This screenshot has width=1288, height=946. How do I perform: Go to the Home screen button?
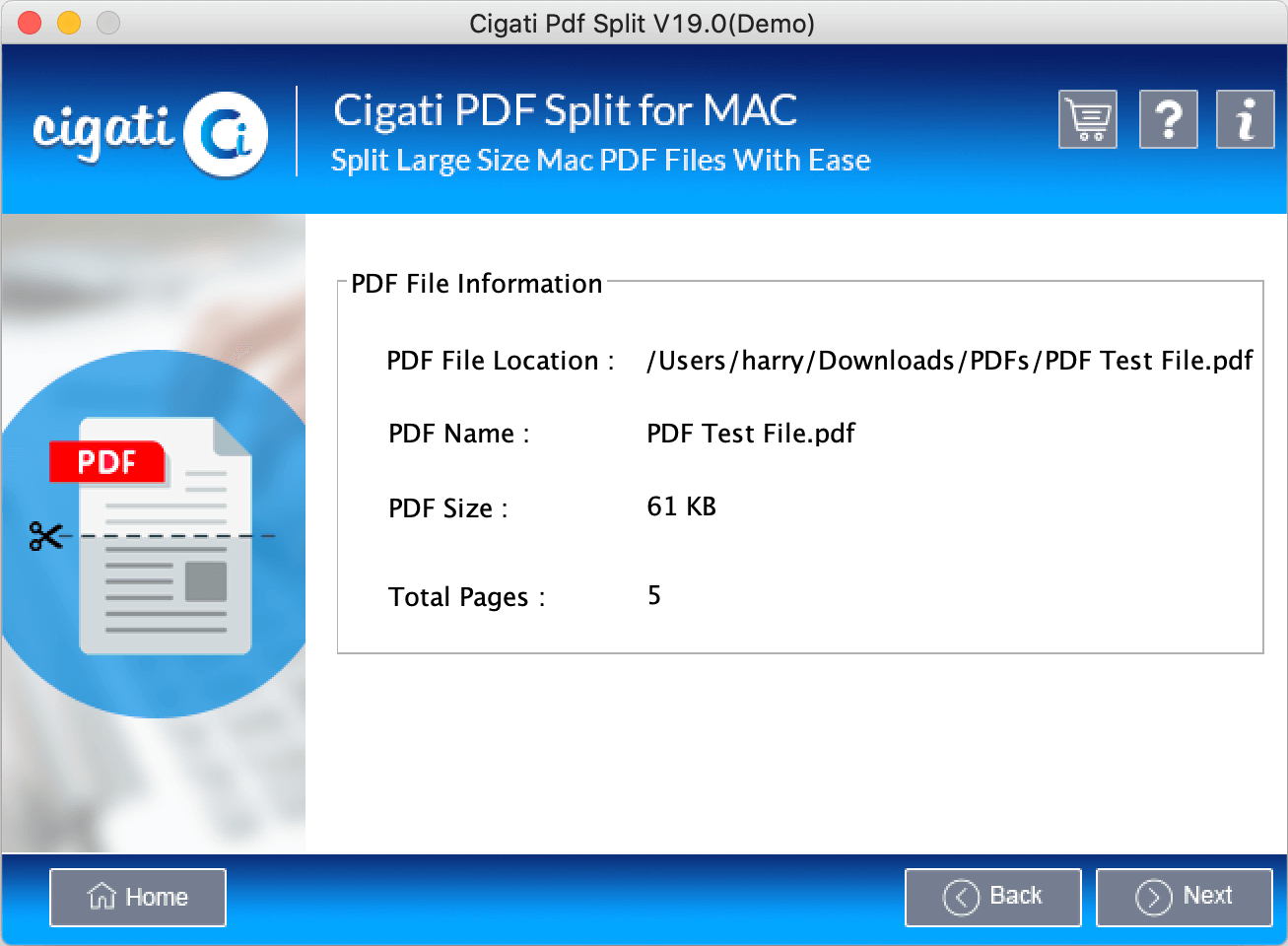[x=138, y=898]
